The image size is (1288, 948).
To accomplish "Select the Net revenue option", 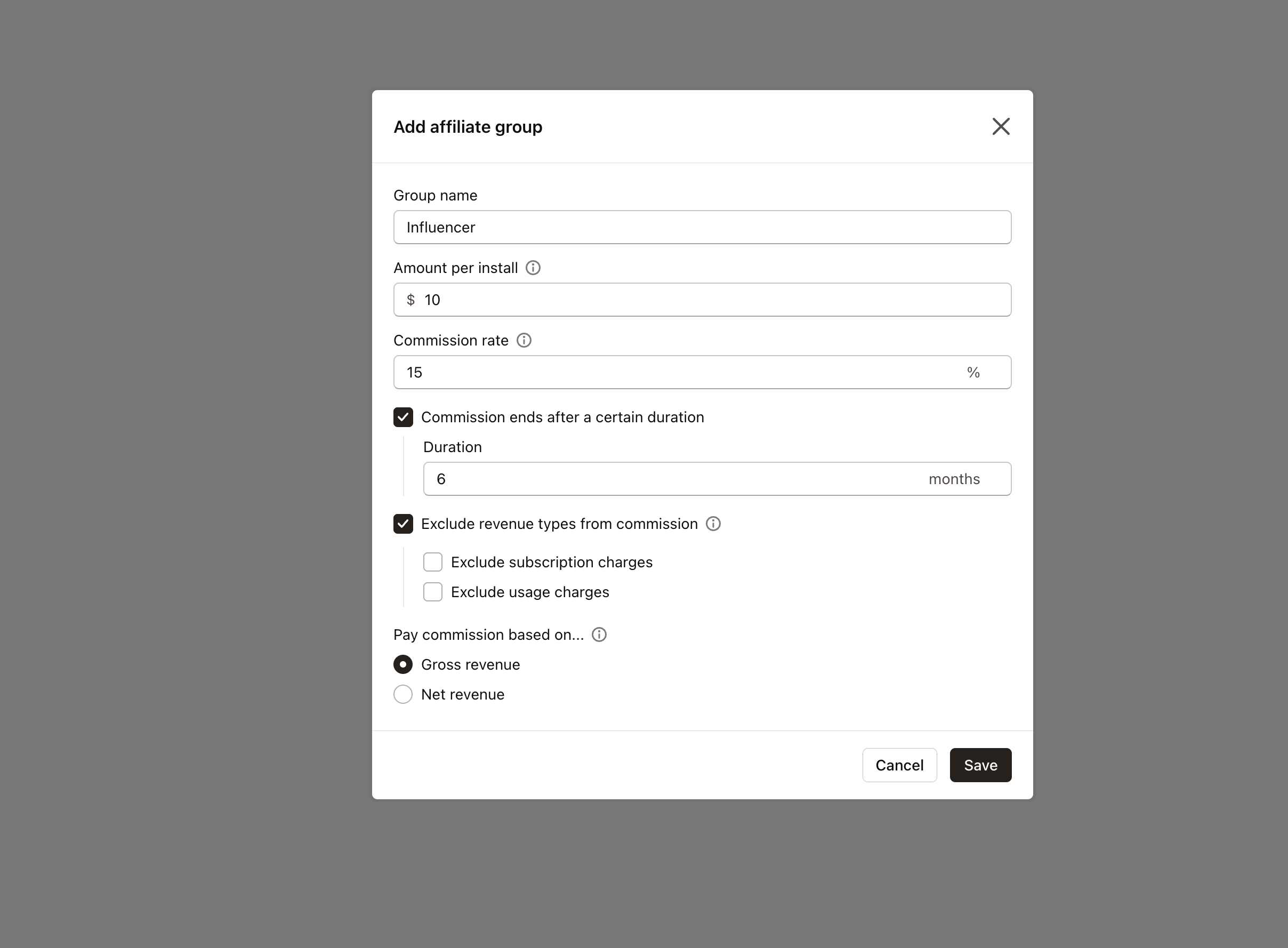I will 404,694.
